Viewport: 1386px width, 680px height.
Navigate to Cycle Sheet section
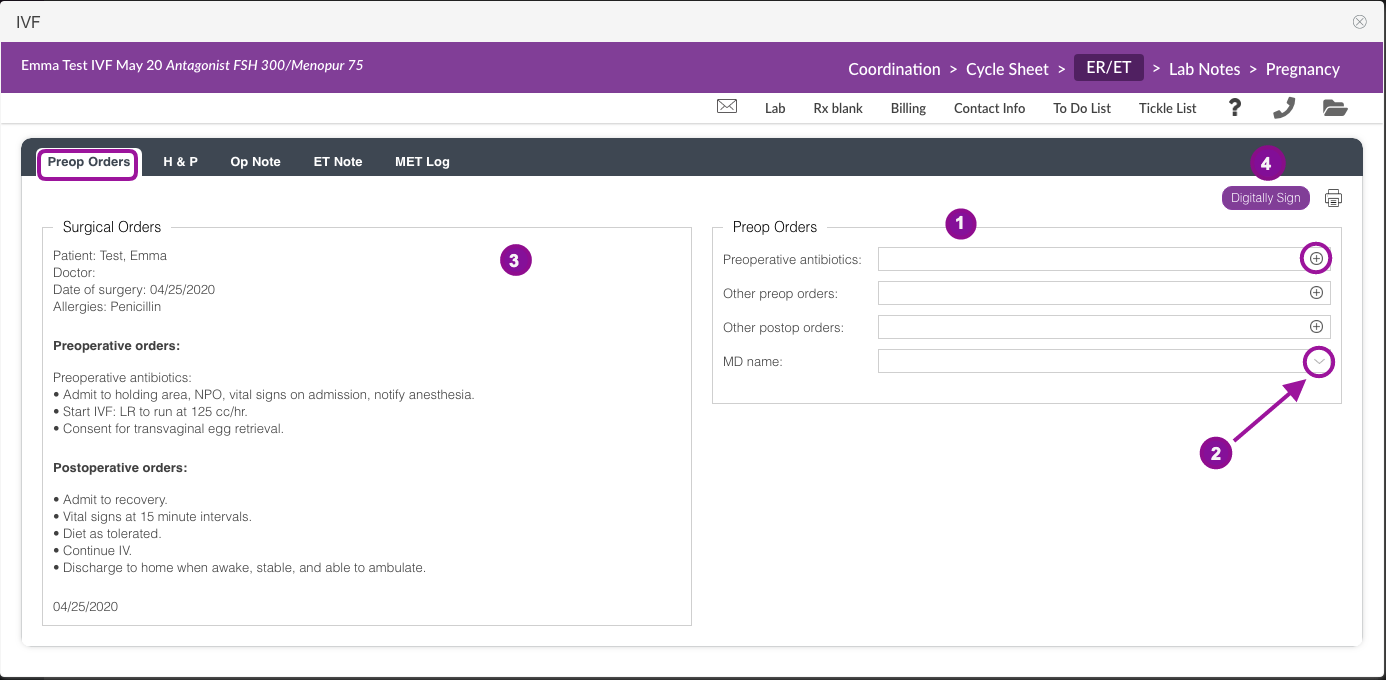pos(1007,69)
